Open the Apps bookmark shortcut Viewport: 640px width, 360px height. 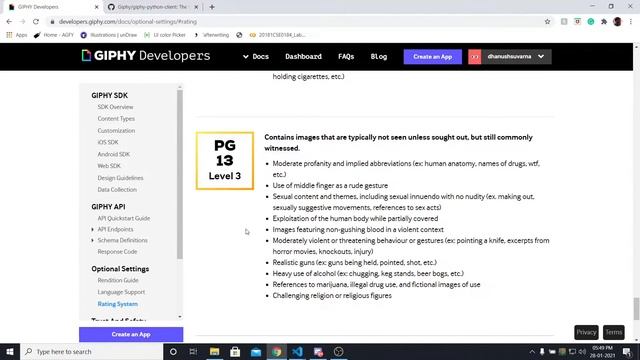[17, 35]
